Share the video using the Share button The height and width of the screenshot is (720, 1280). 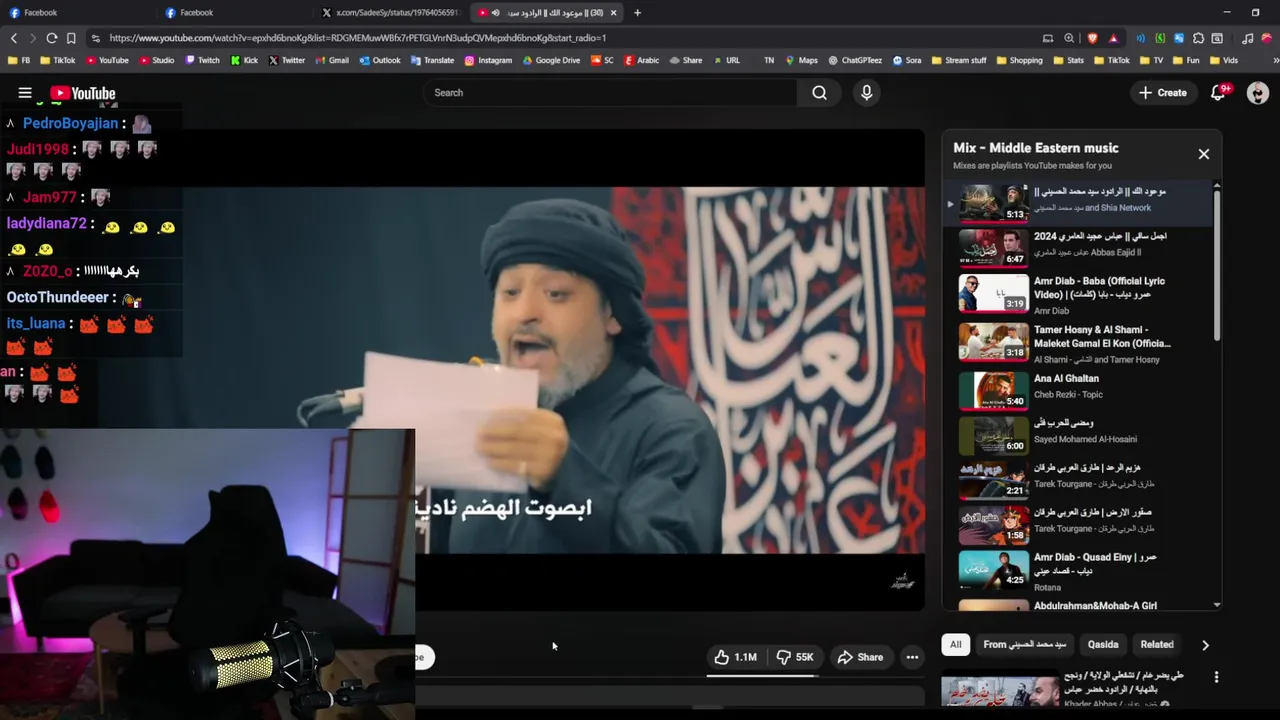pyautogui.click(x=860, y=657)
